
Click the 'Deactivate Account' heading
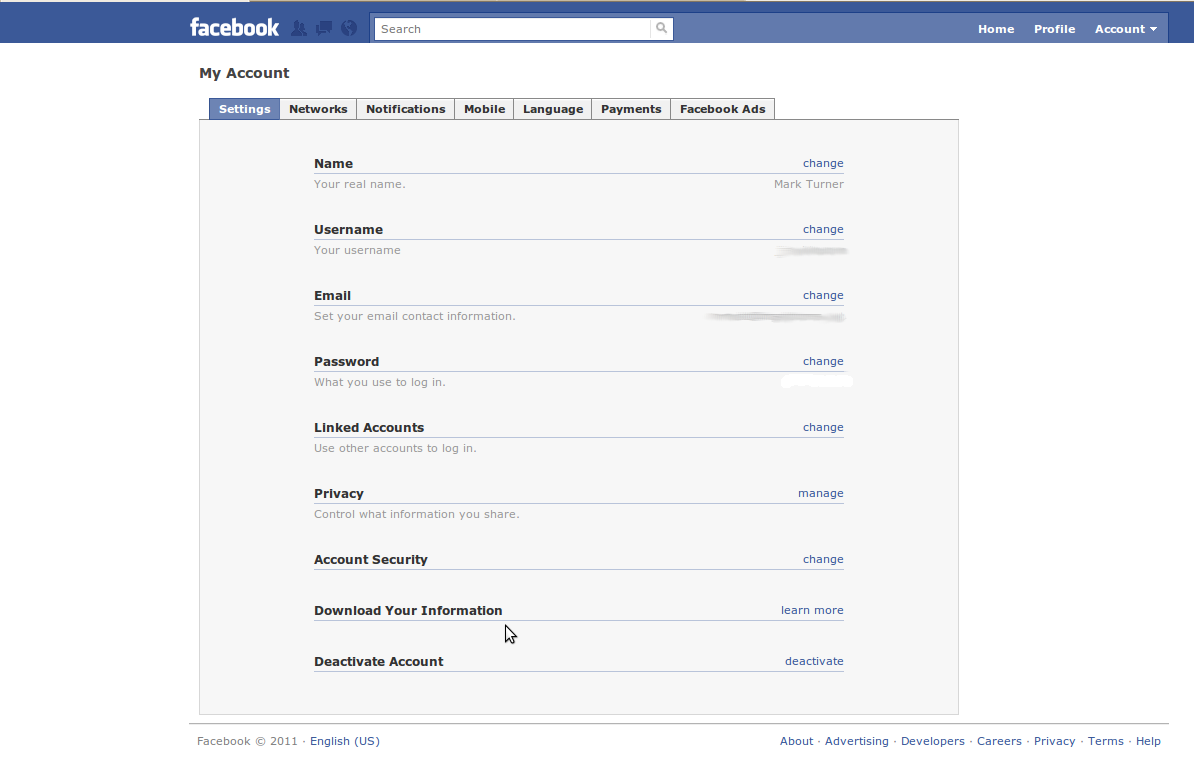(378, 662)
